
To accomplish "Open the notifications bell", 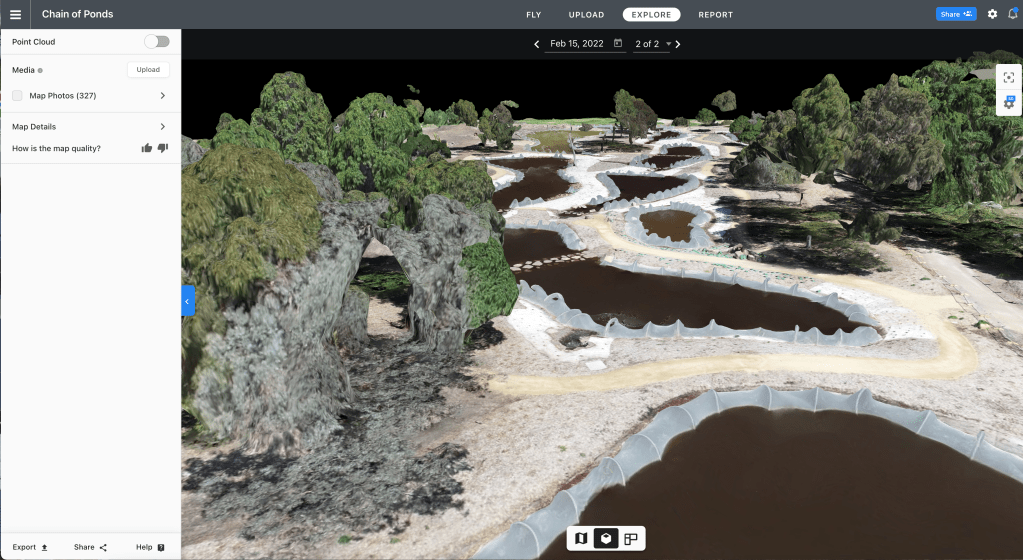I will coord(1012,14).
